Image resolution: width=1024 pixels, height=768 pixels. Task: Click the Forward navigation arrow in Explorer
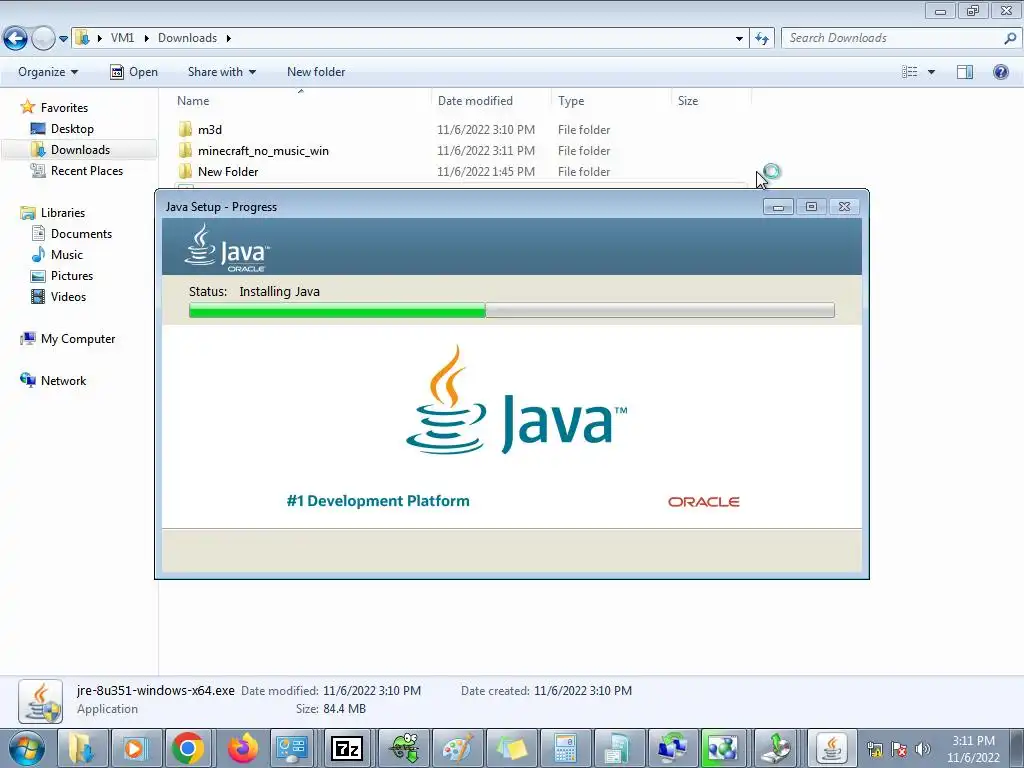click(43, 39)
